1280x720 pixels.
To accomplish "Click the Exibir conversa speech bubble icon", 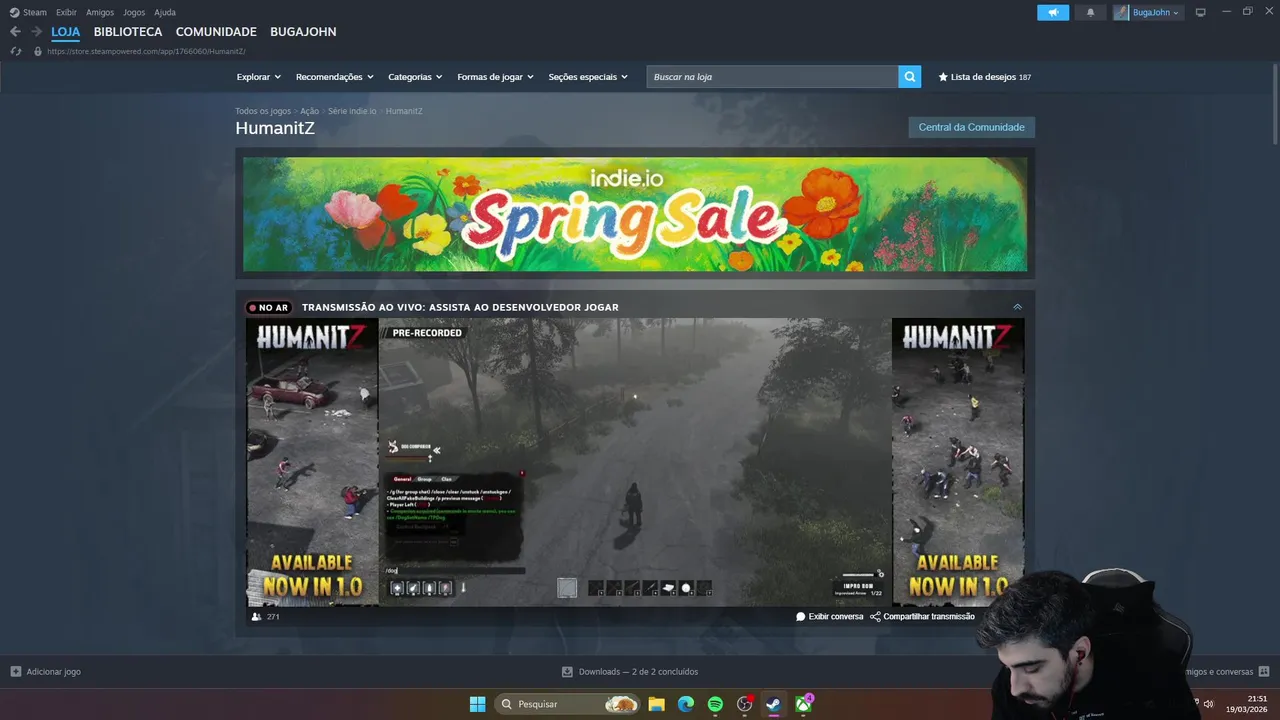I will click(x=801, y=617).
